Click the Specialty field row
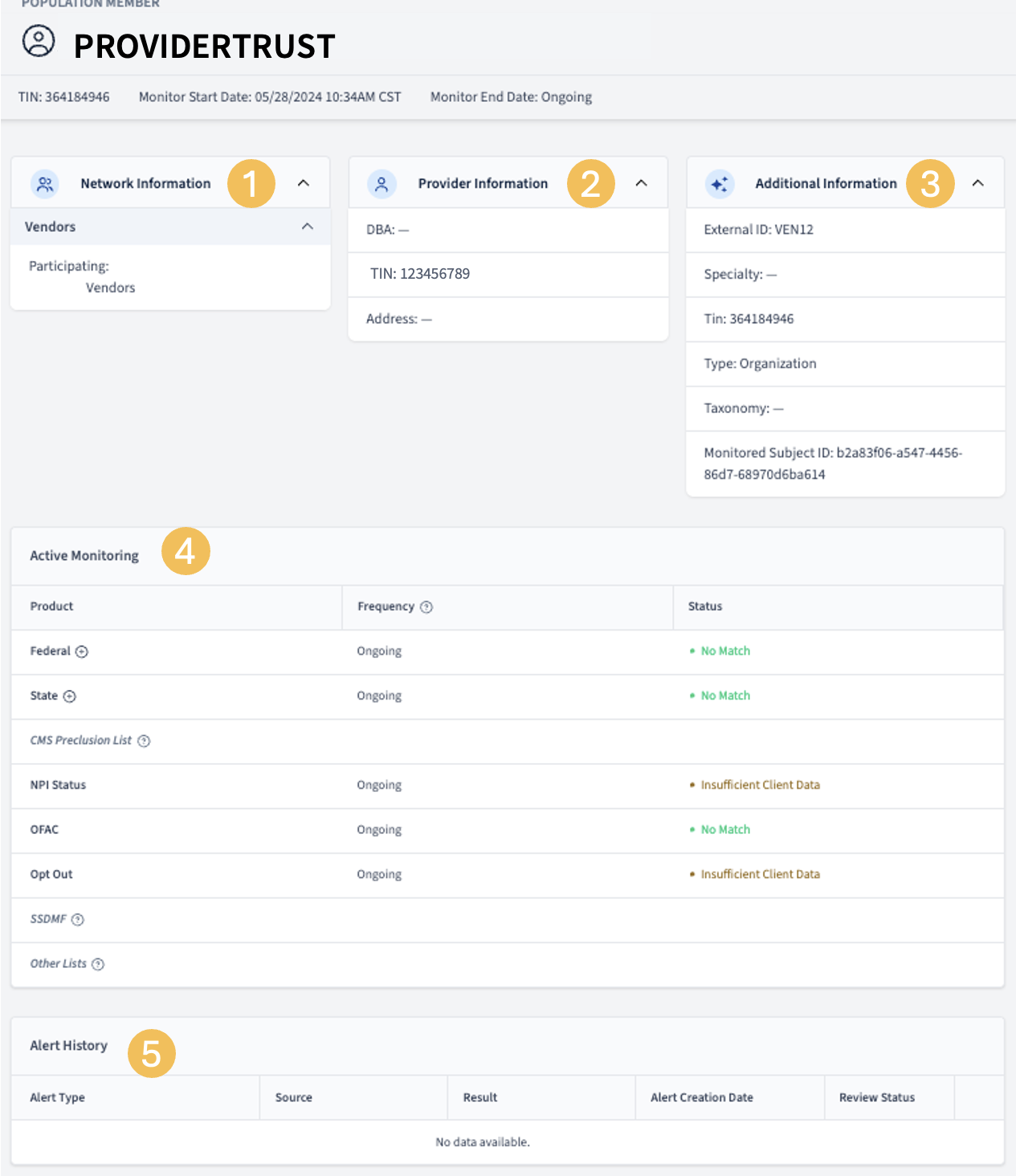Viewport: 1020px width, 1176px height. click(846, 275)
